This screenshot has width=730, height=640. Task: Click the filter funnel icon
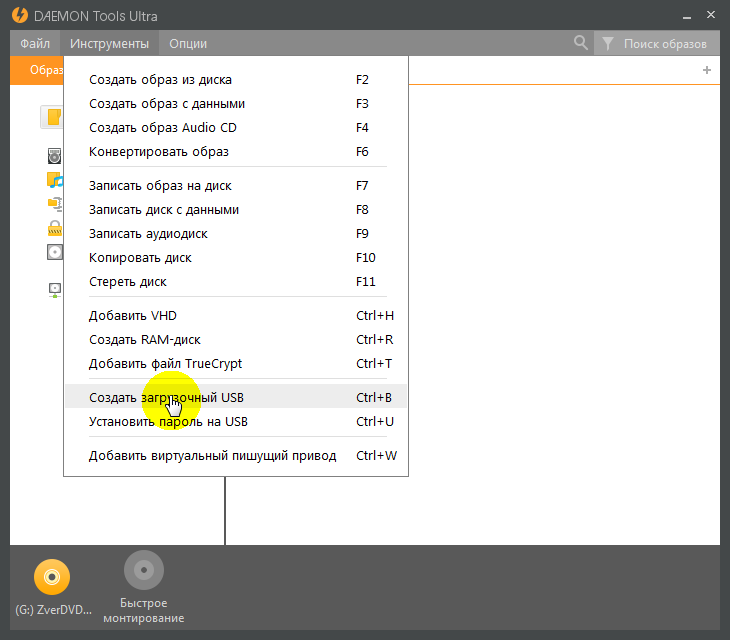pyautogui.click(x=607, y=44)
